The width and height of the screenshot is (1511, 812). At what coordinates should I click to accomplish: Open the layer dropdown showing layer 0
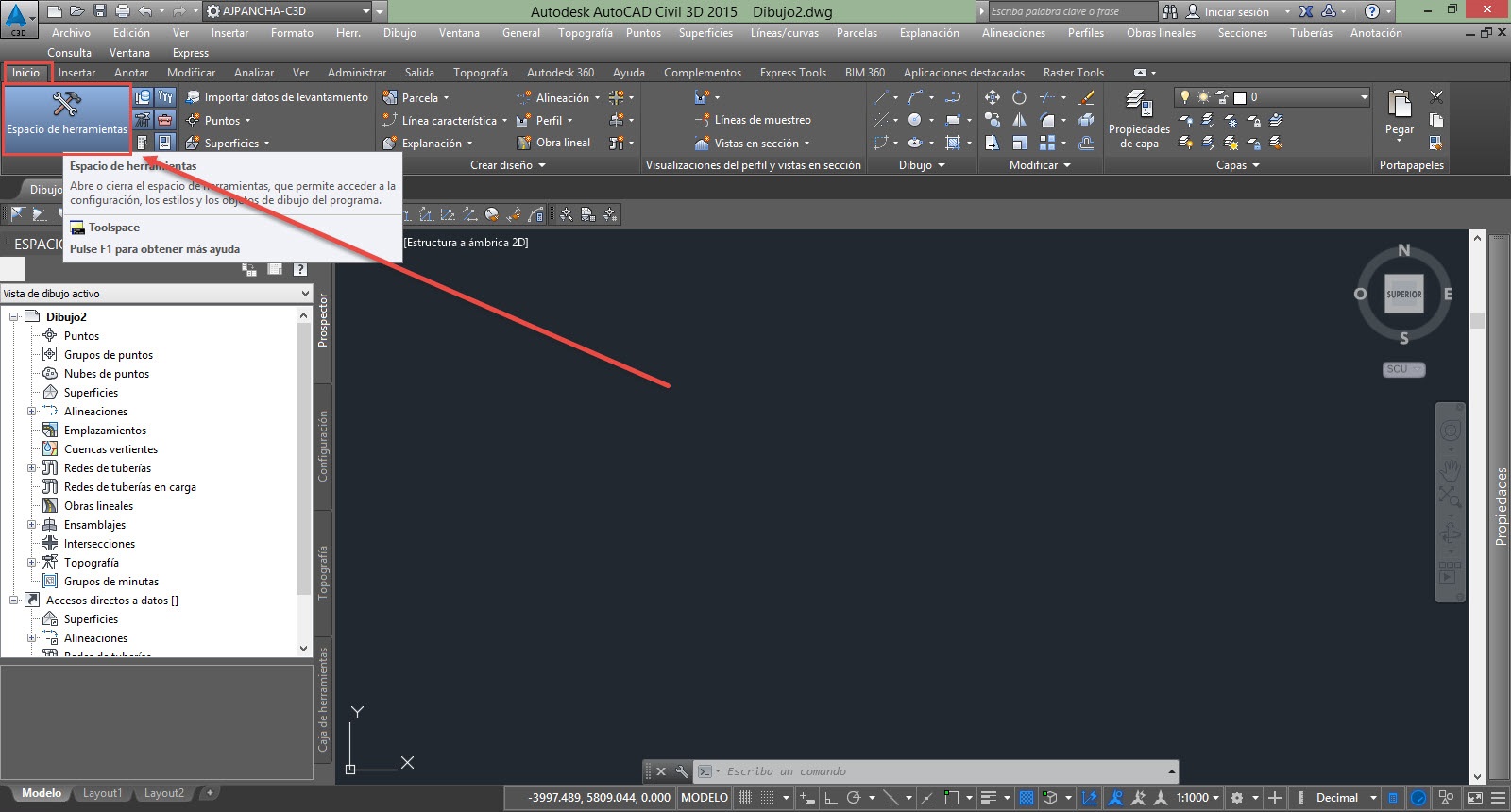tap(1272, 97)
